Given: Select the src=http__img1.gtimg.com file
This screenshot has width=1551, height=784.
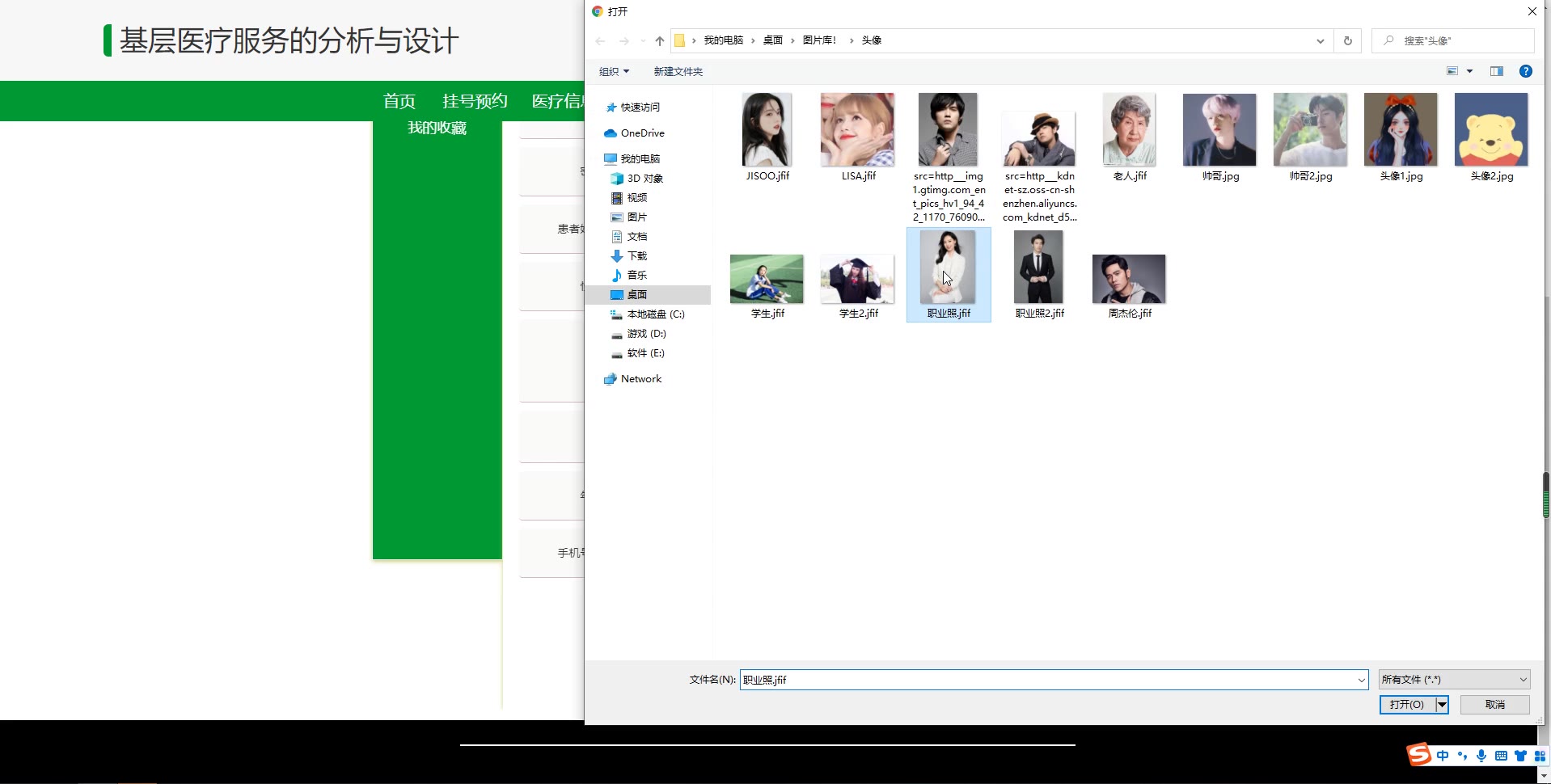Looking at the screenshot, I should (949, 158).
